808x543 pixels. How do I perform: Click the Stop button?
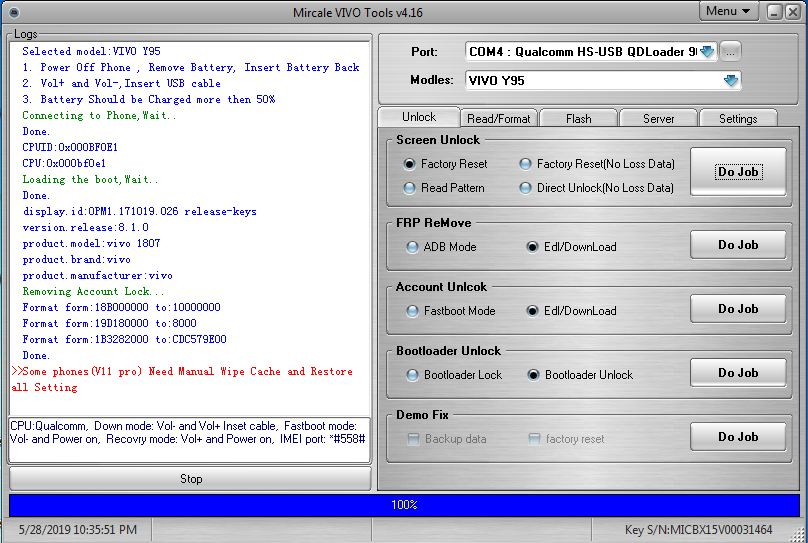pyautogui.click(x=190, y=479)
